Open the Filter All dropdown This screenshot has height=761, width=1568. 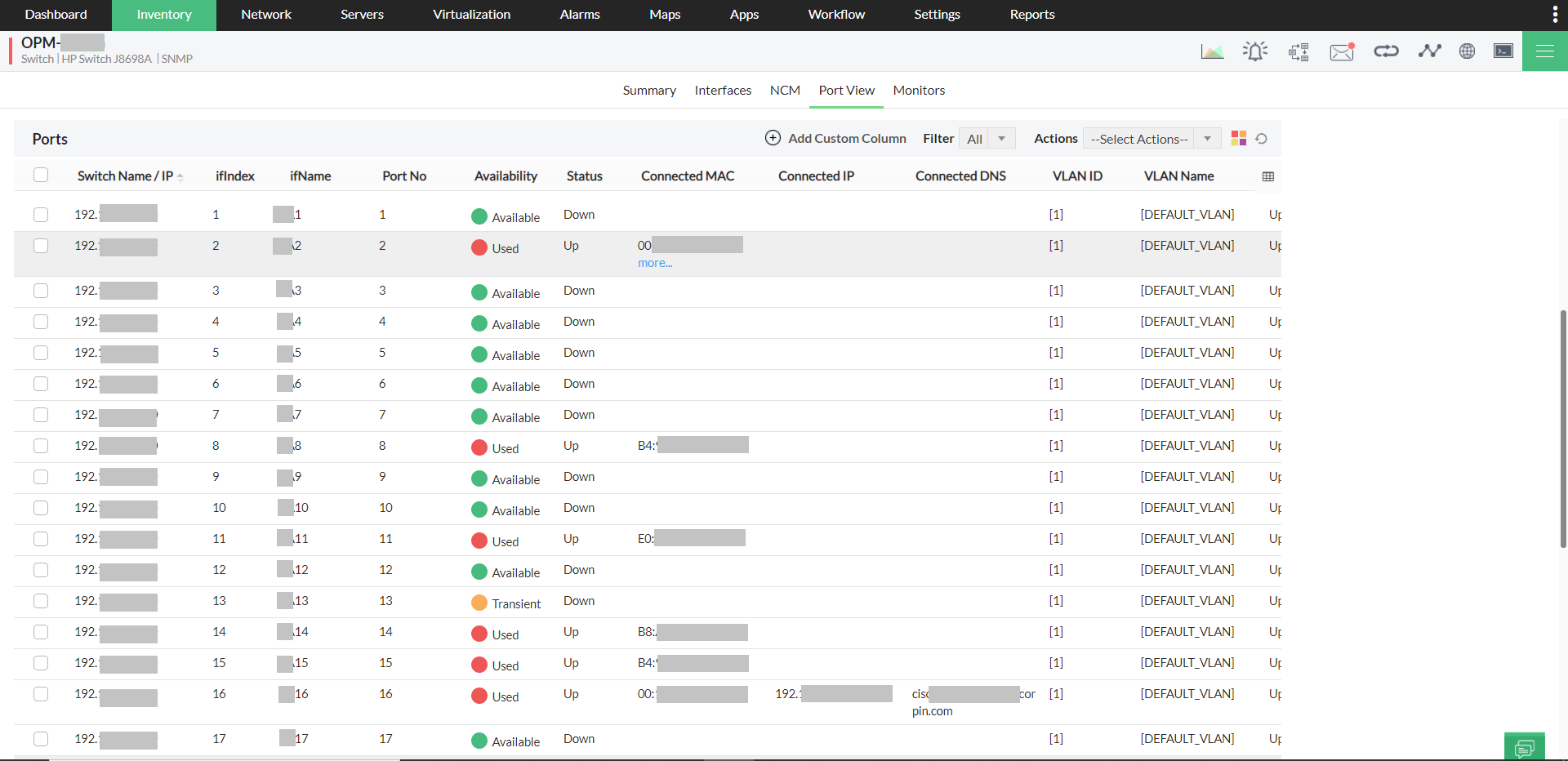(x=987, y=139)
